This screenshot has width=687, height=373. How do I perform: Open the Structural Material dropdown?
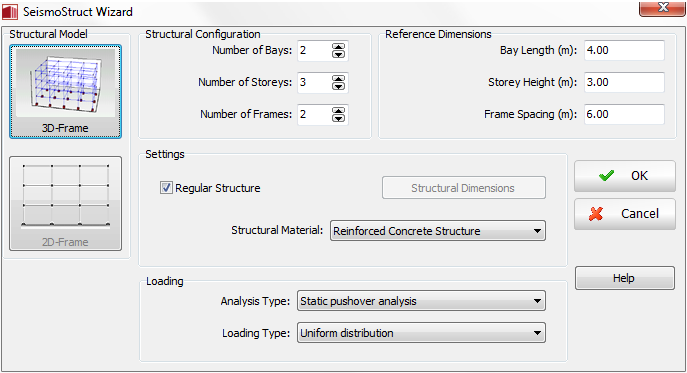click(x=438, y=231)
